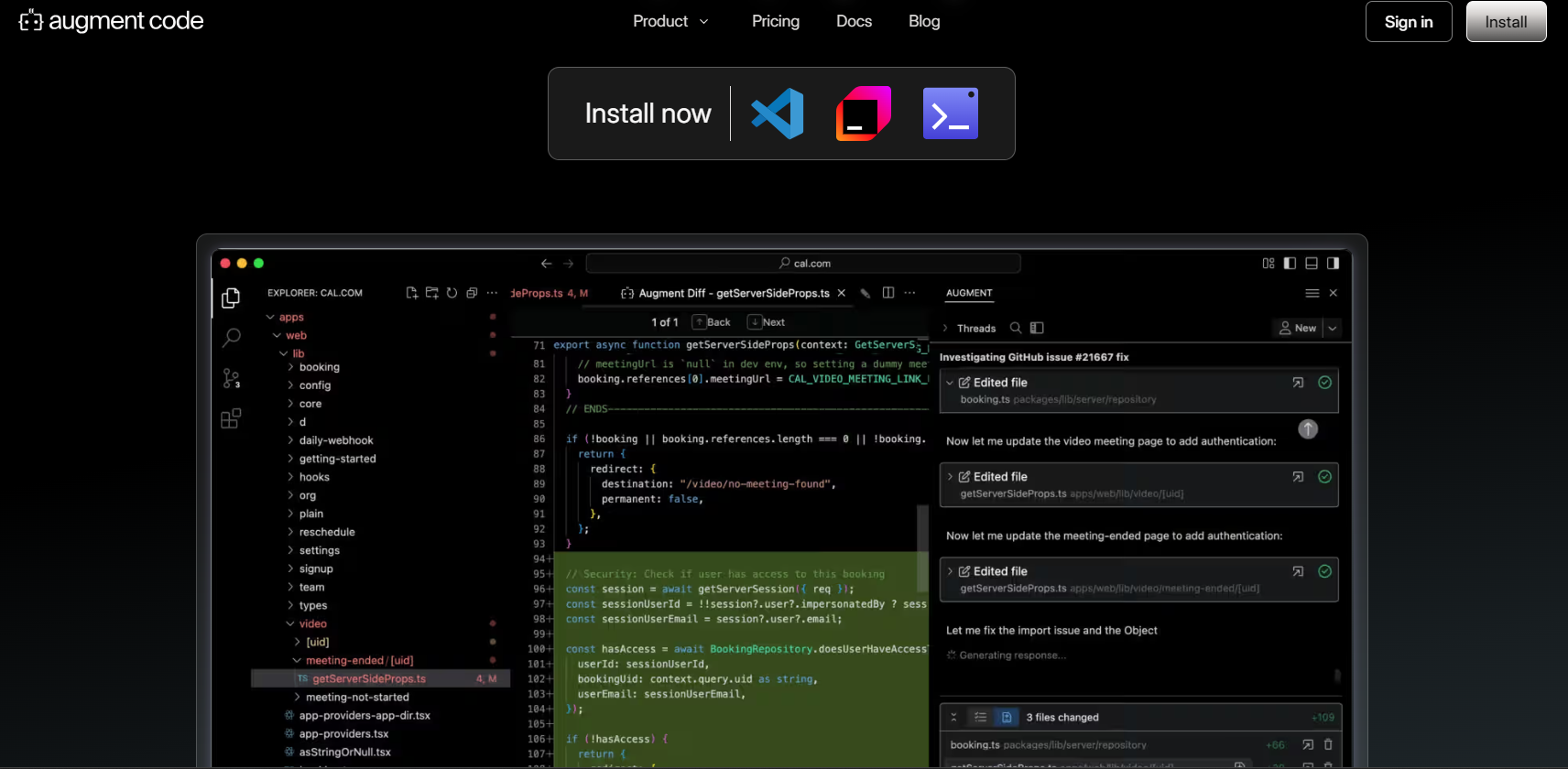Open the Explorer files icon in sidebar
The width and height of the screenshot is (1568, 769).
(x=231, y=298)
